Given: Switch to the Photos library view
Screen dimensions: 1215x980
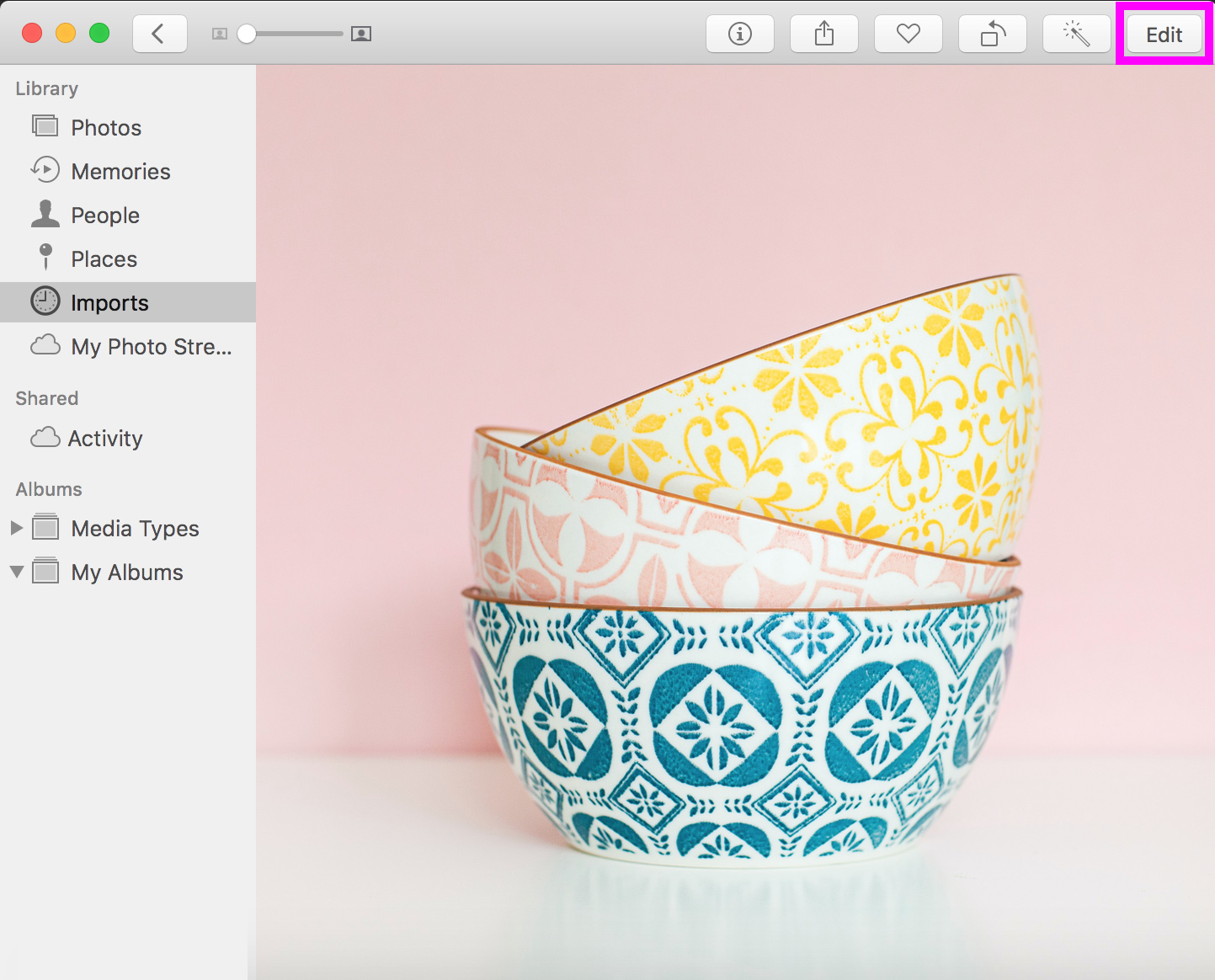Looking at the screenshot, I should [x=106, y=127].
